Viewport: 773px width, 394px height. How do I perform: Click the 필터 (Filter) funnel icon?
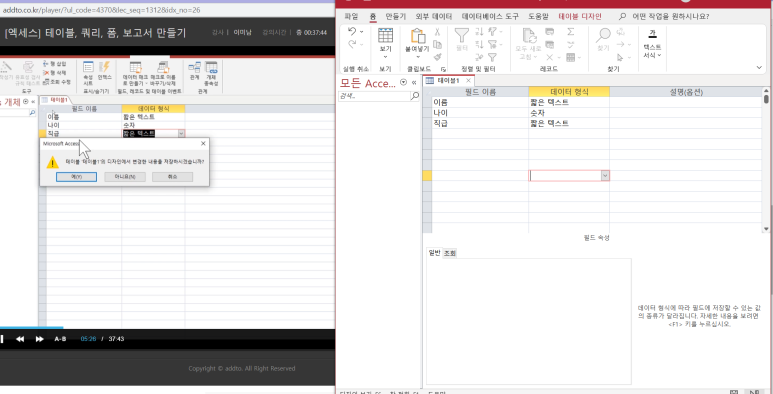point(461,36)
